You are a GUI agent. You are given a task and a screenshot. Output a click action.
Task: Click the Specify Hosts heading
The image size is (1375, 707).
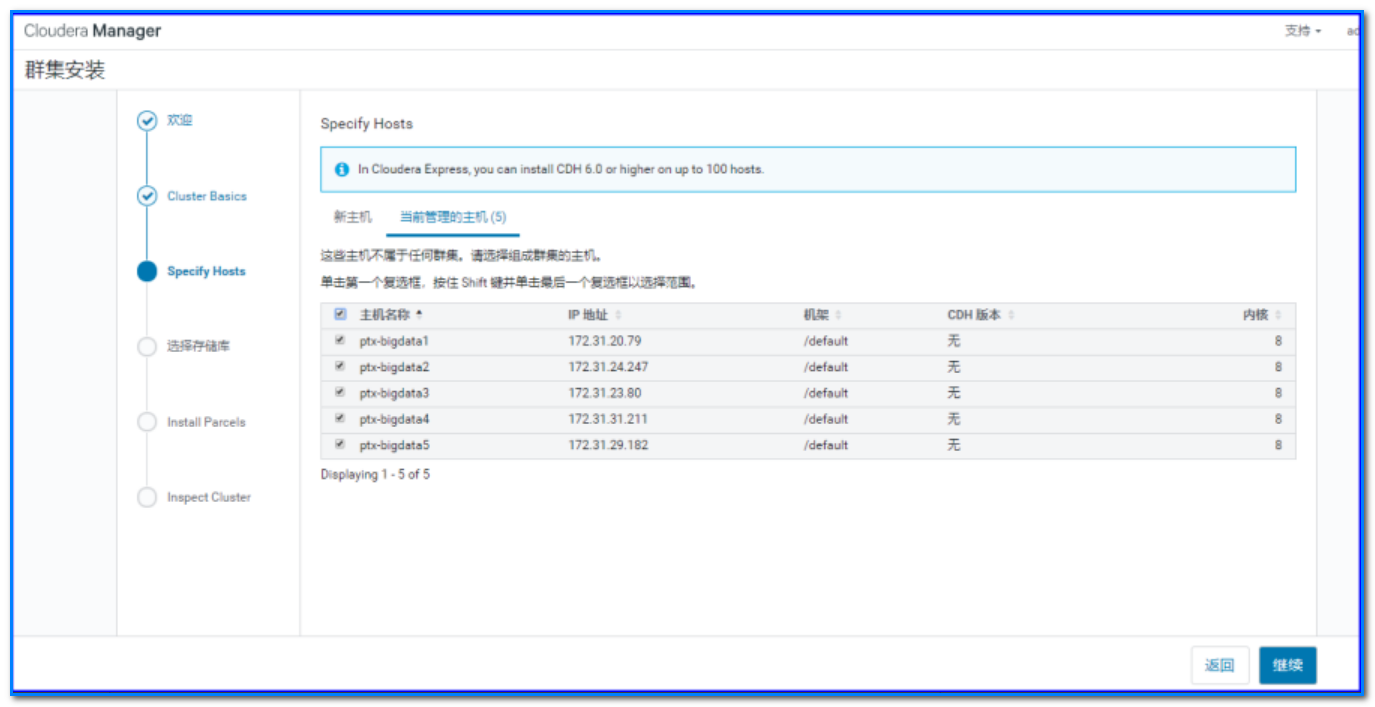367,124
